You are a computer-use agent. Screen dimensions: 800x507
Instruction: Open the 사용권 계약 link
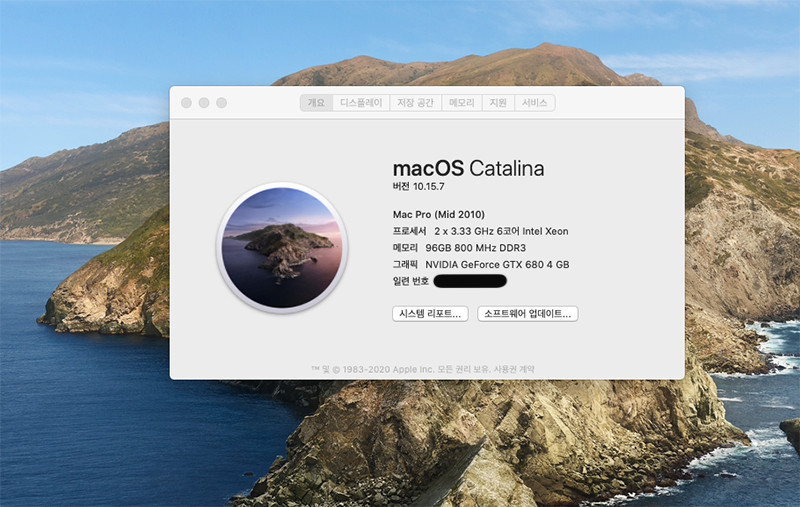click(518, 369)
